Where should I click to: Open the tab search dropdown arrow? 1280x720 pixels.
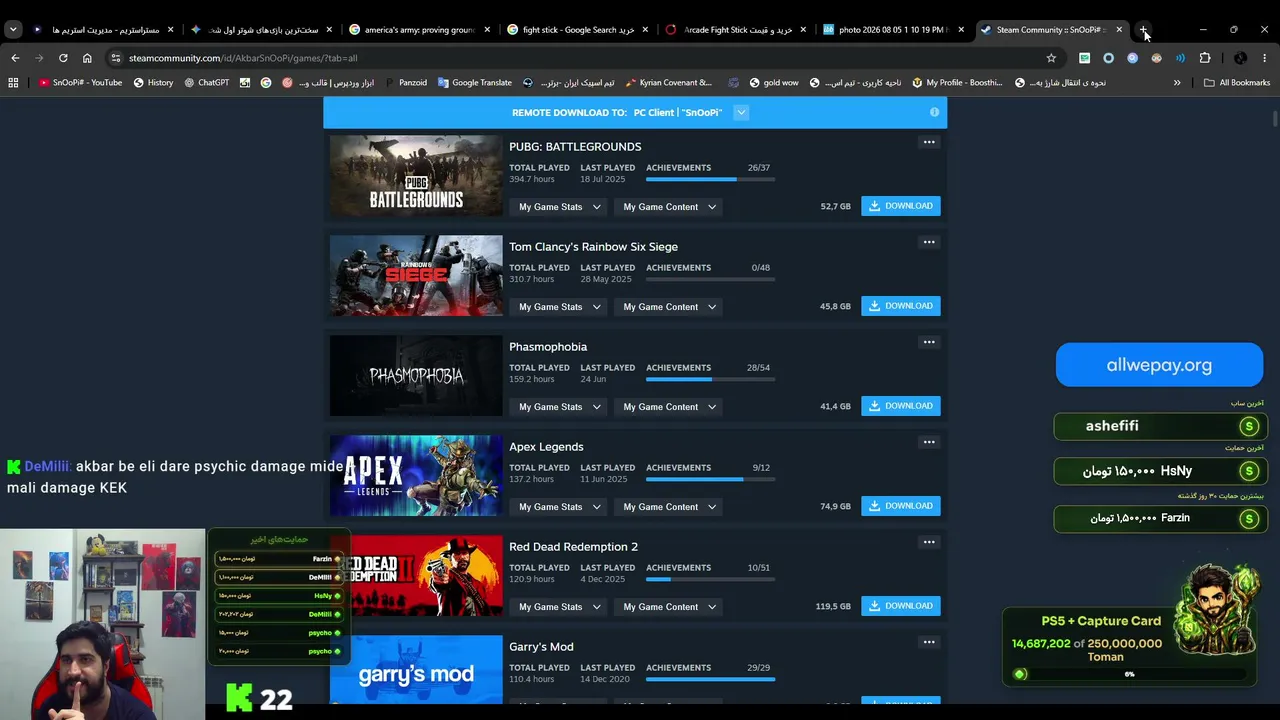pos(13,30)
